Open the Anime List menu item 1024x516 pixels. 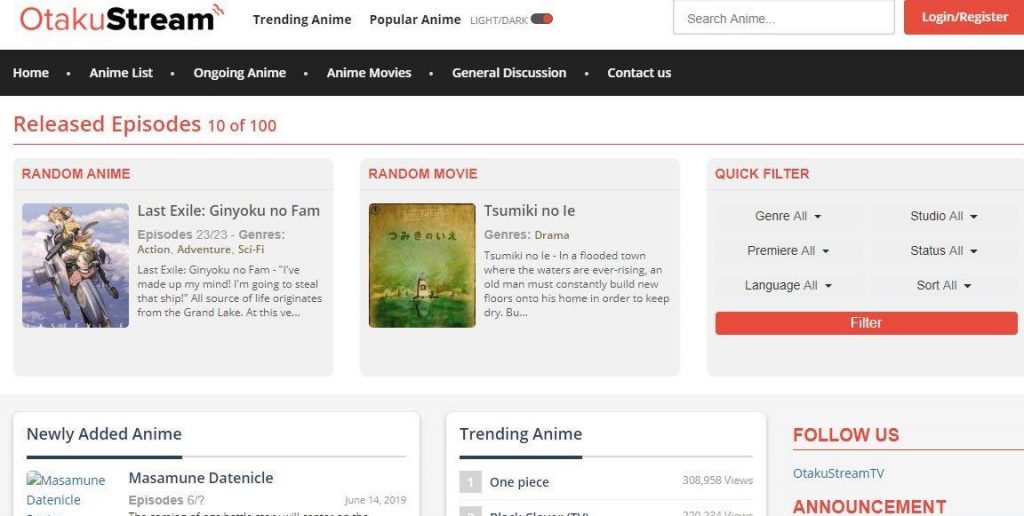pos(121,73)
